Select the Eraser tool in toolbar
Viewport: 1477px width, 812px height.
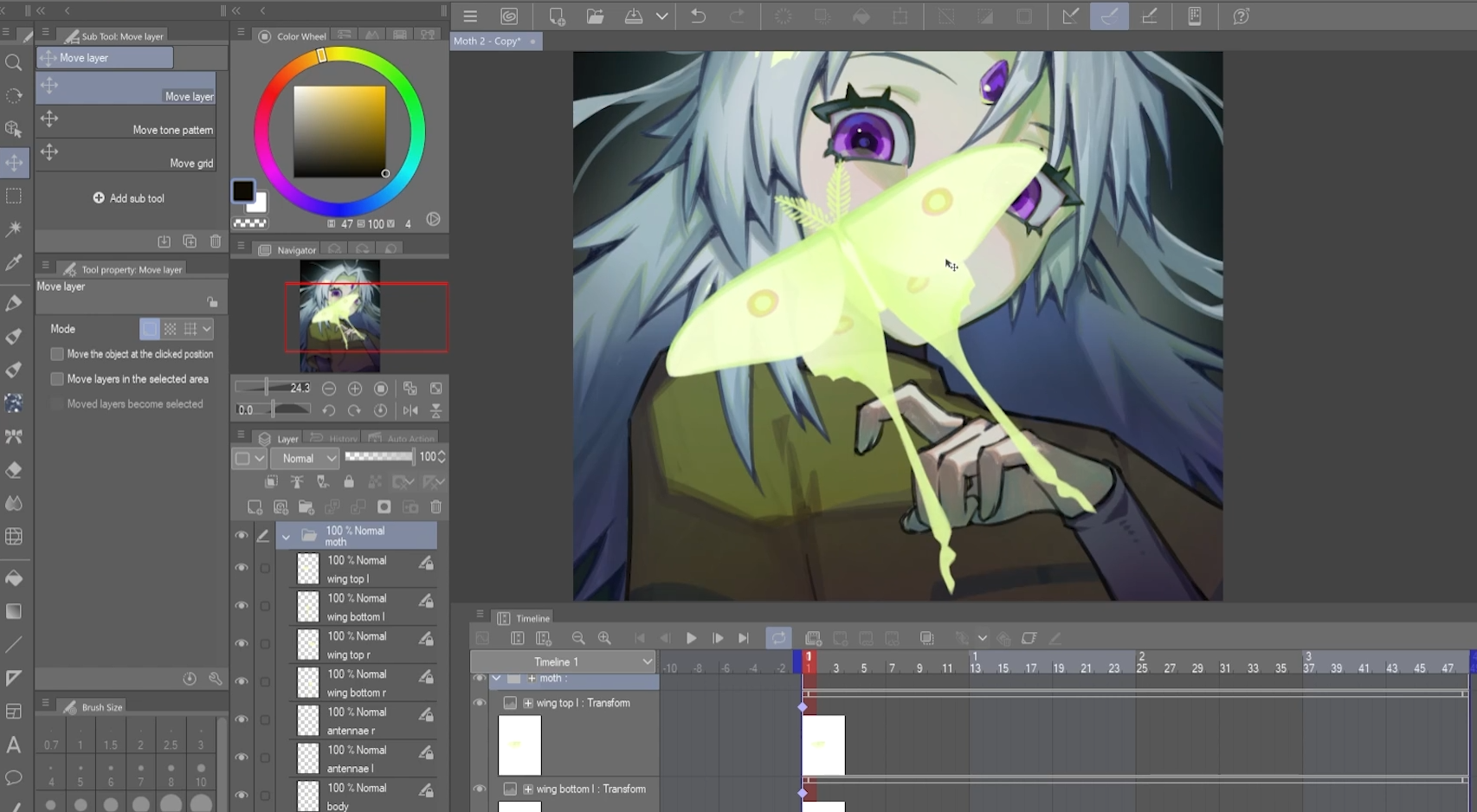pos(14,470)
